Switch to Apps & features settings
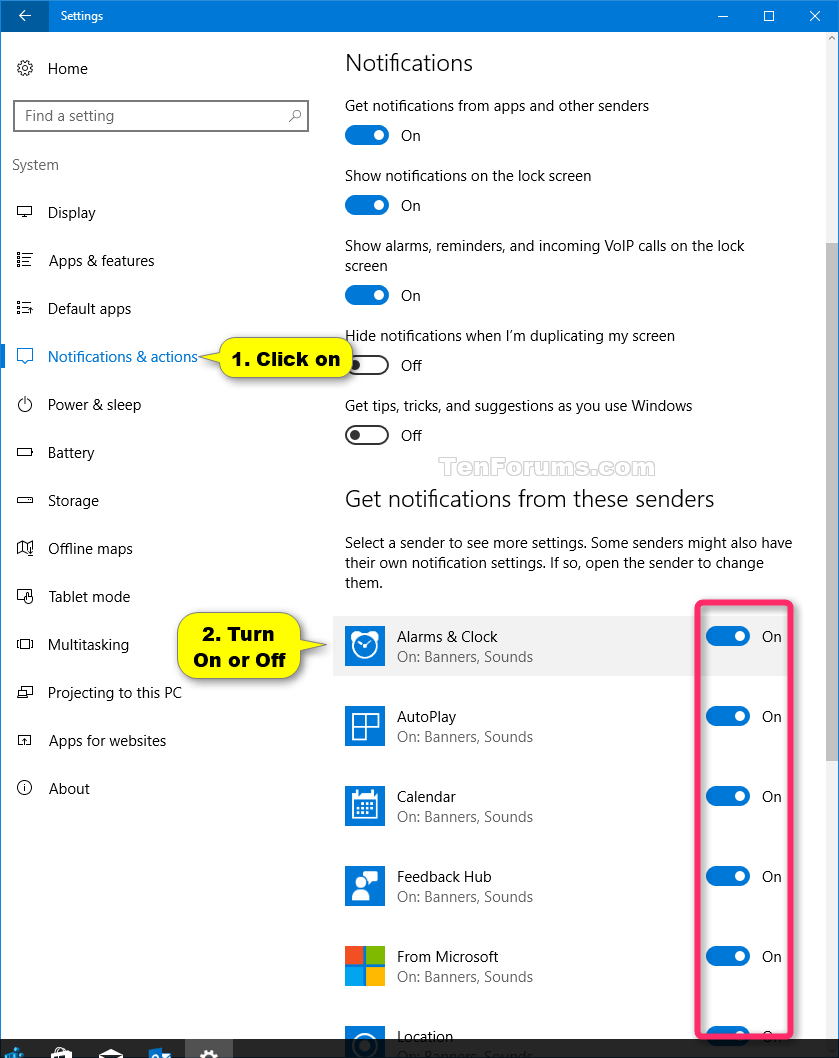Image resolution: width=839 pixels, height=1058 pixels. (101, 260)
